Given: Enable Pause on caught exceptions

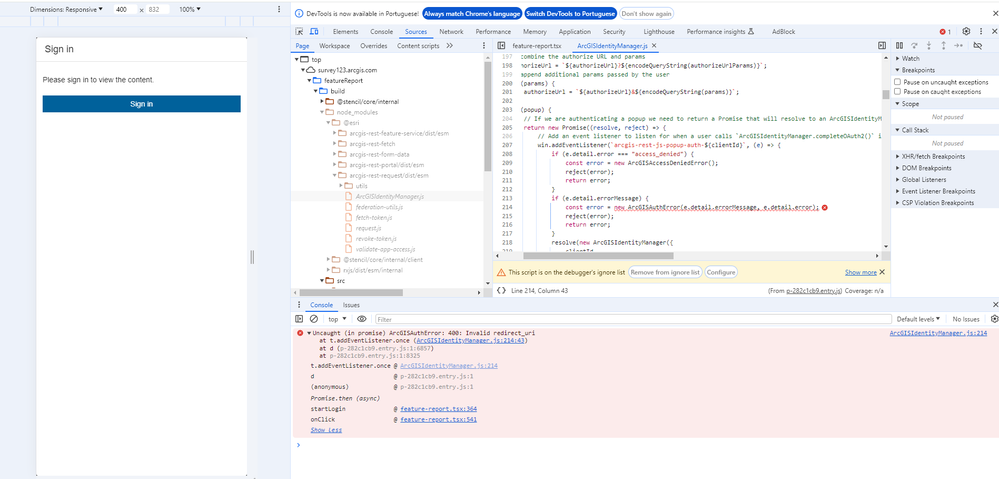Looking at the screenshot, I should point(897,92).
